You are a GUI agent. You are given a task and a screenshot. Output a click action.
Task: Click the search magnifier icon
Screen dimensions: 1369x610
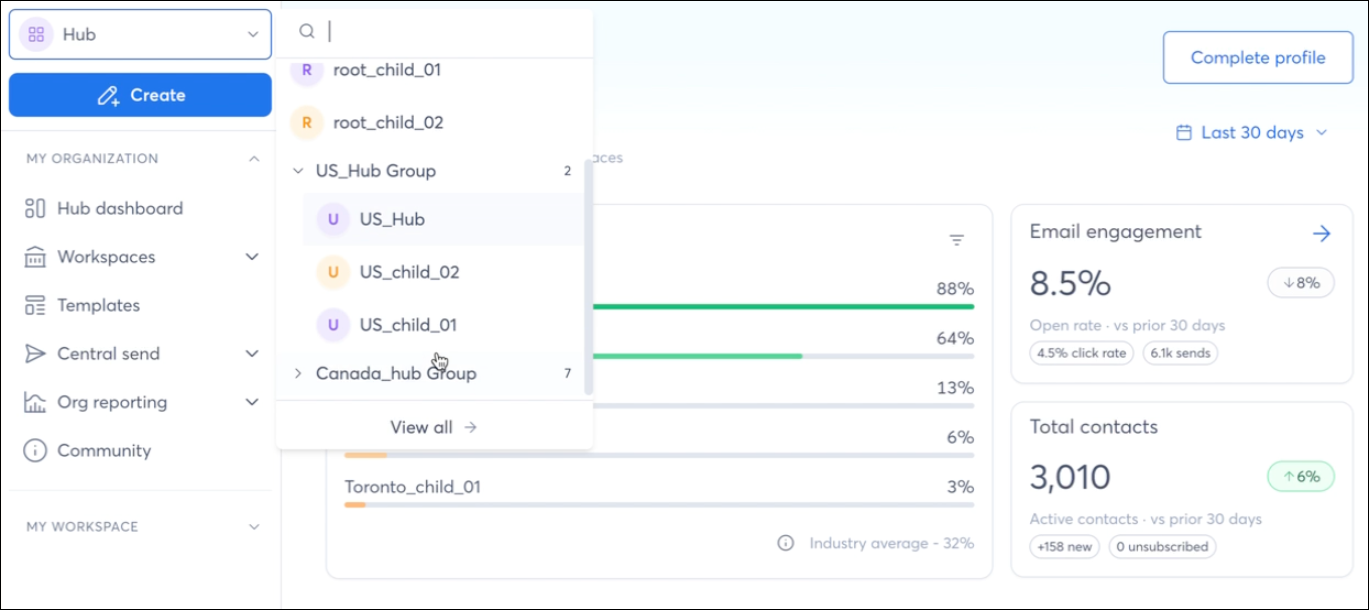(x=307, y=32)
